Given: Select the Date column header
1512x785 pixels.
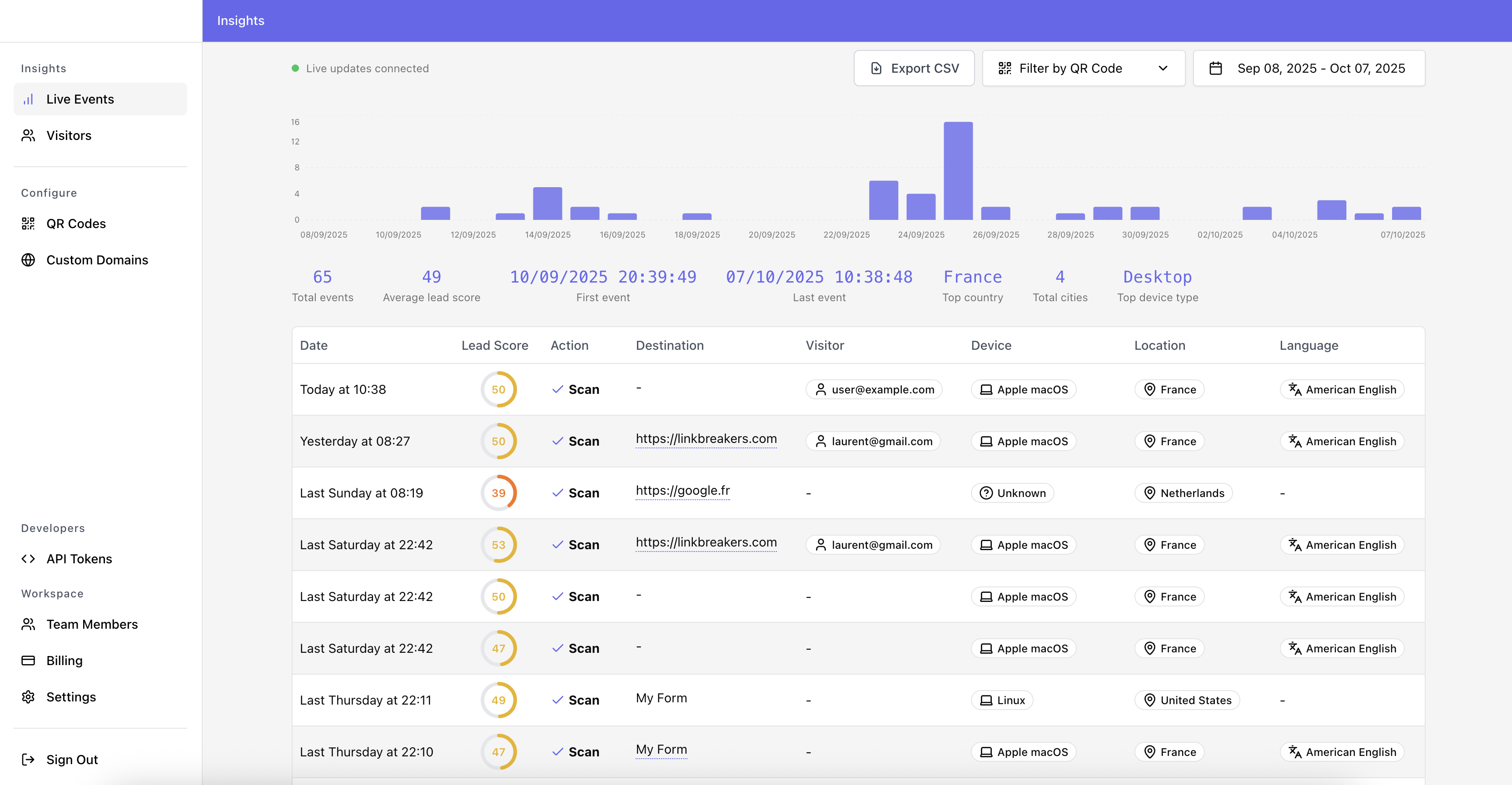Looking at the screenshot, I should [x=314, y=346].
